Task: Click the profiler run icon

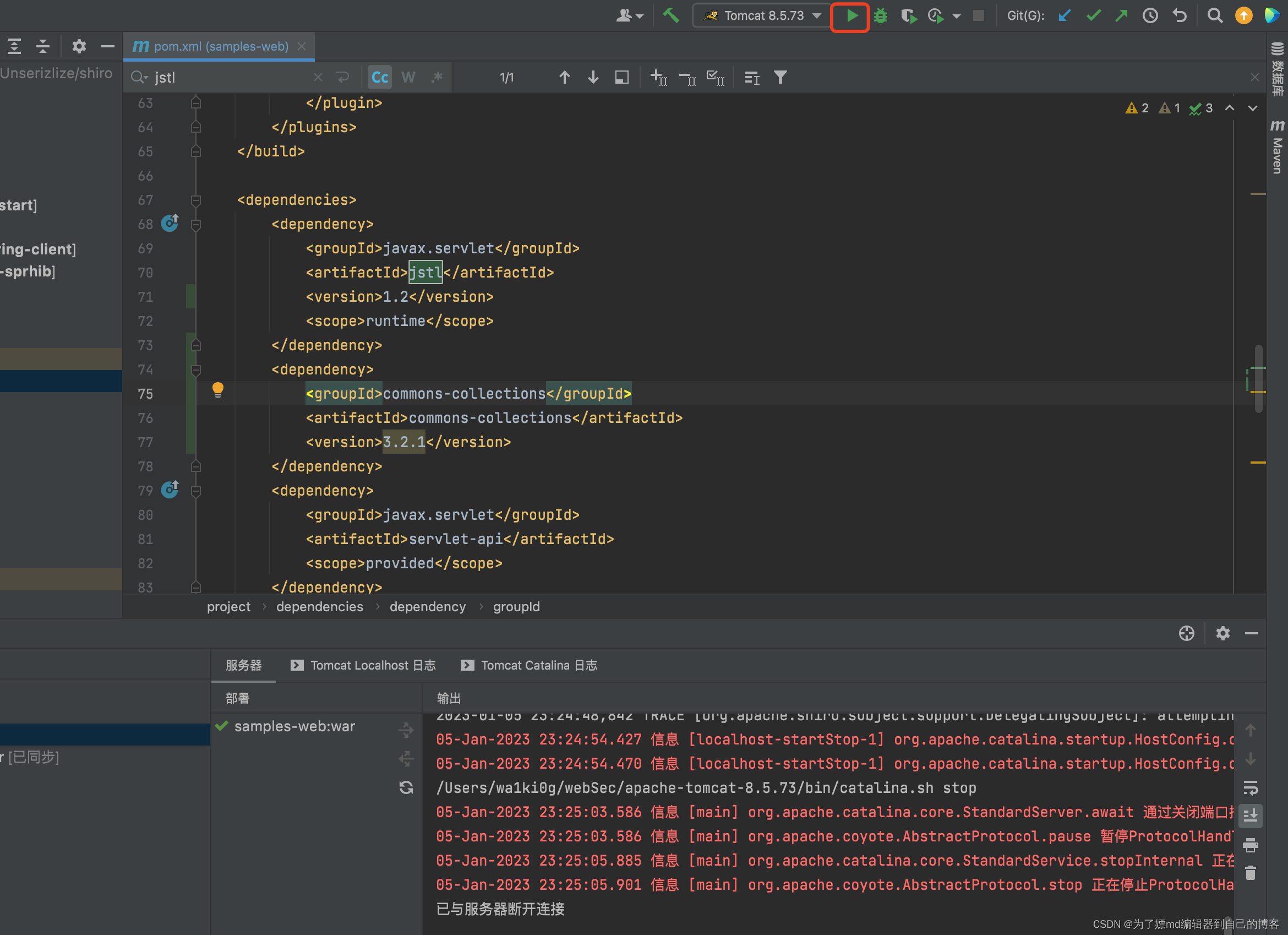Action: (935, 16)
